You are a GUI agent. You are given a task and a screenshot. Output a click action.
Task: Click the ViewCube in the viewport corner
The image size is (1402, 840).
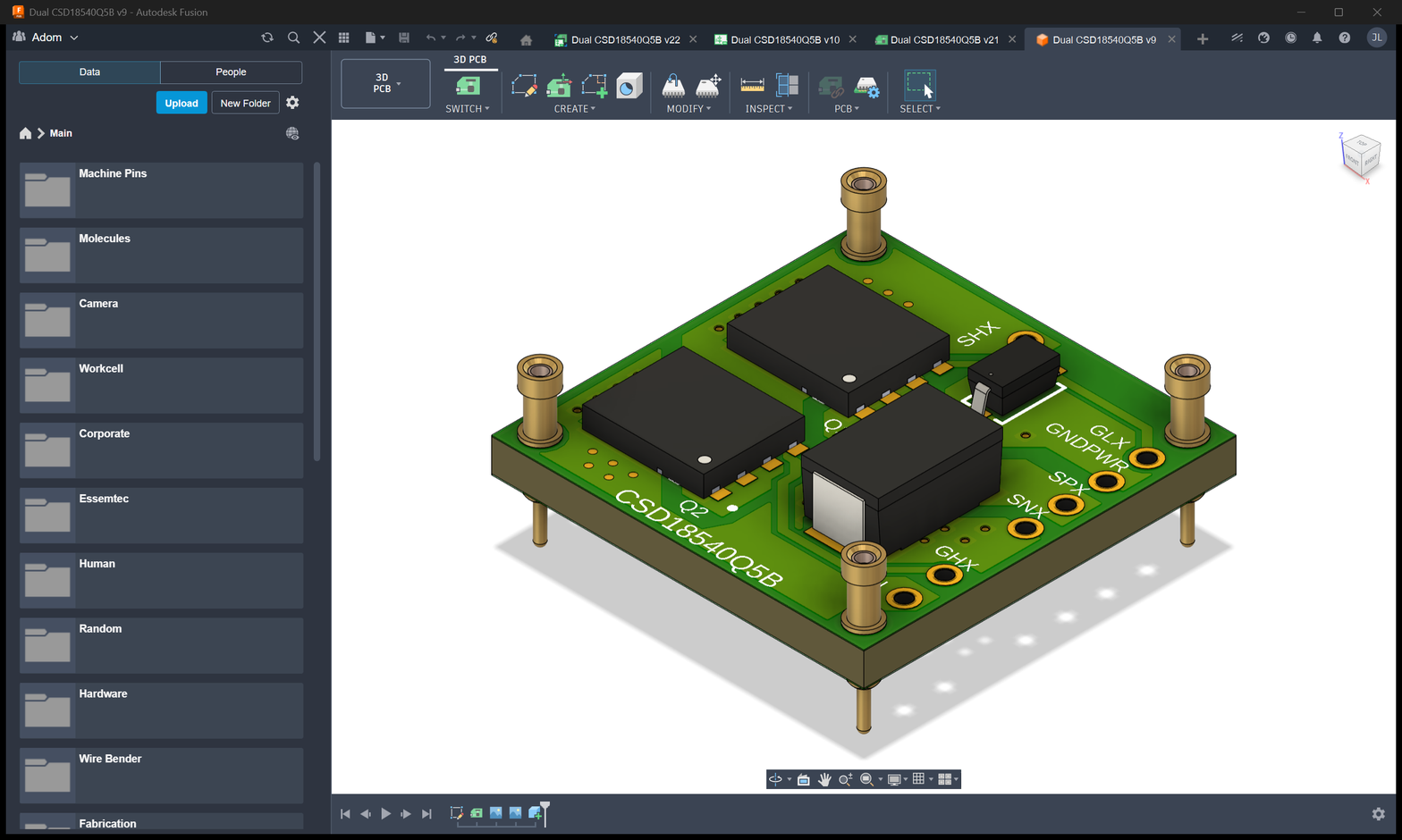[1361, 156]
